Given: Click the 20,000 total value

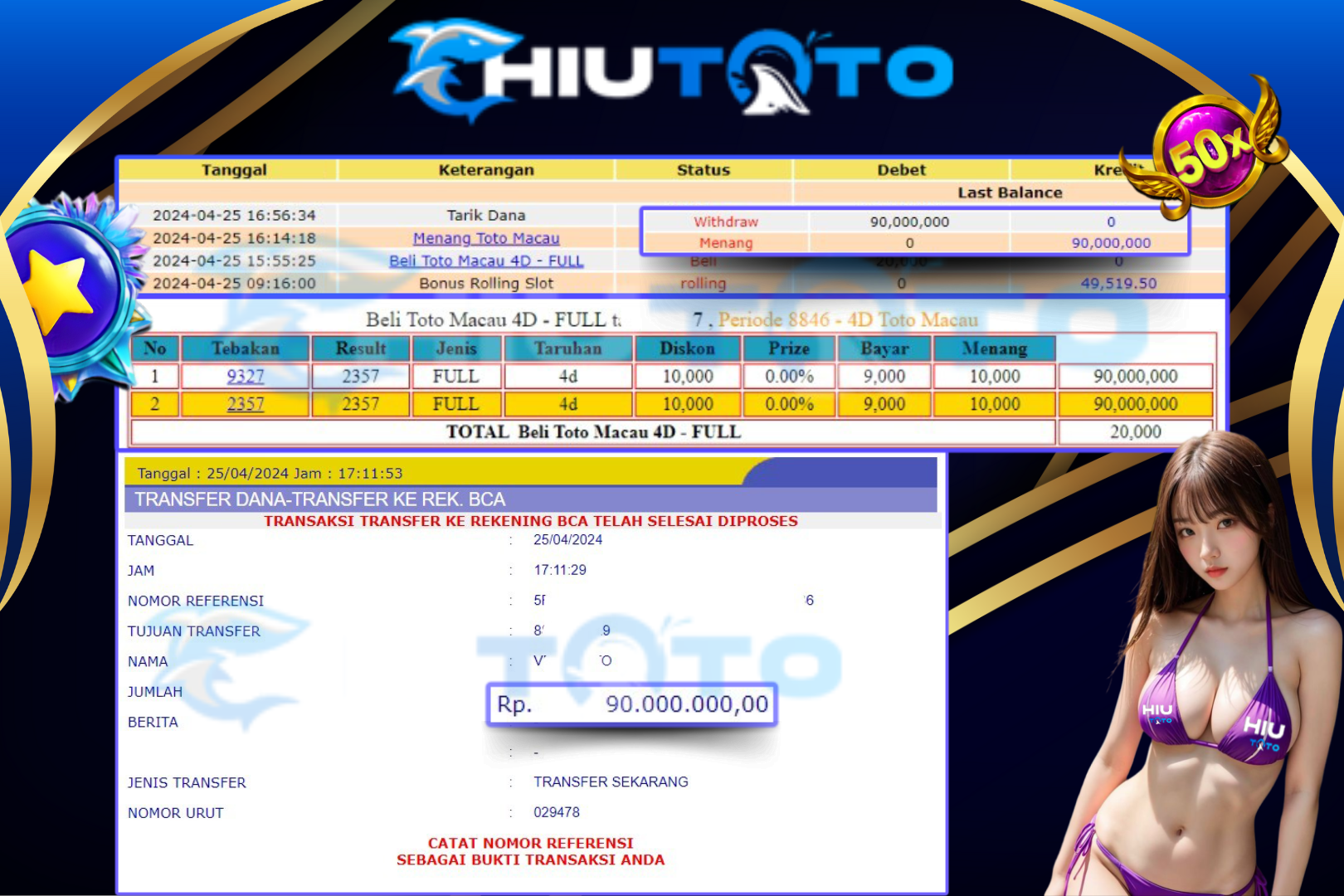Looking at the screenshot, I should [x=1136, y=432].
